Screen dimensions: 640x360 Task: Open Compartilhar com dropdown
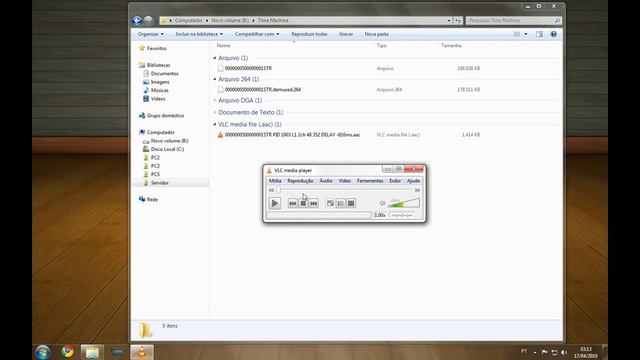click(x=257, y=34)
